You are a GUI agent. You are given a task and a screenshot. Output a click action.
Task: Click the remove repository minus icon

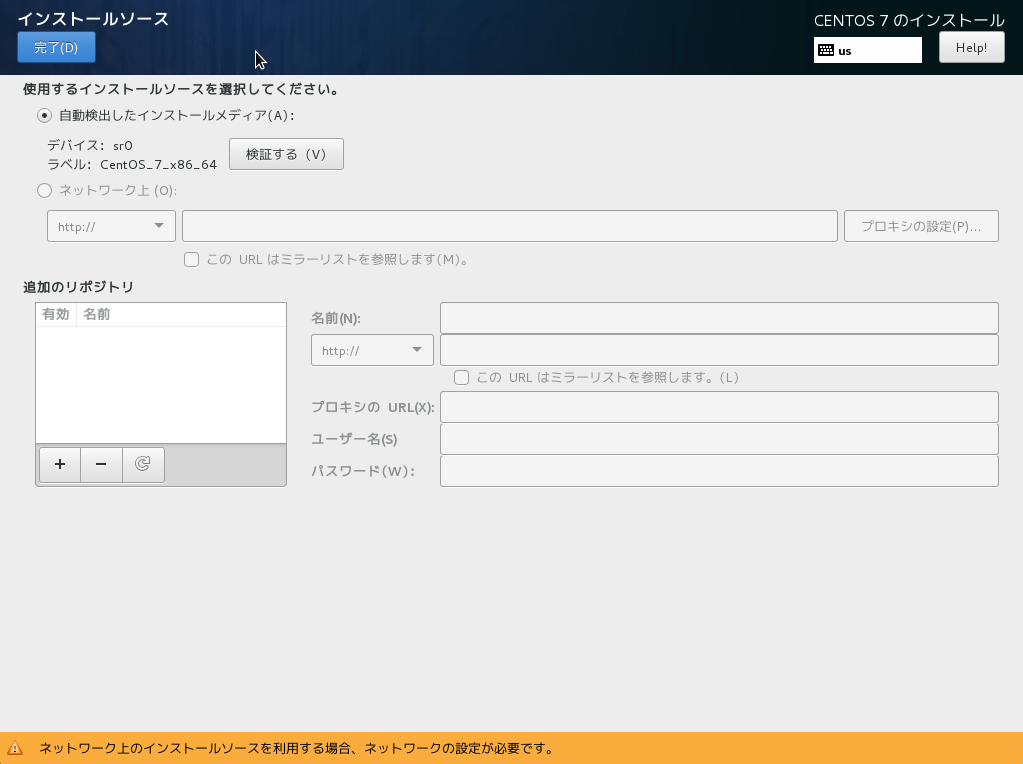101,465
